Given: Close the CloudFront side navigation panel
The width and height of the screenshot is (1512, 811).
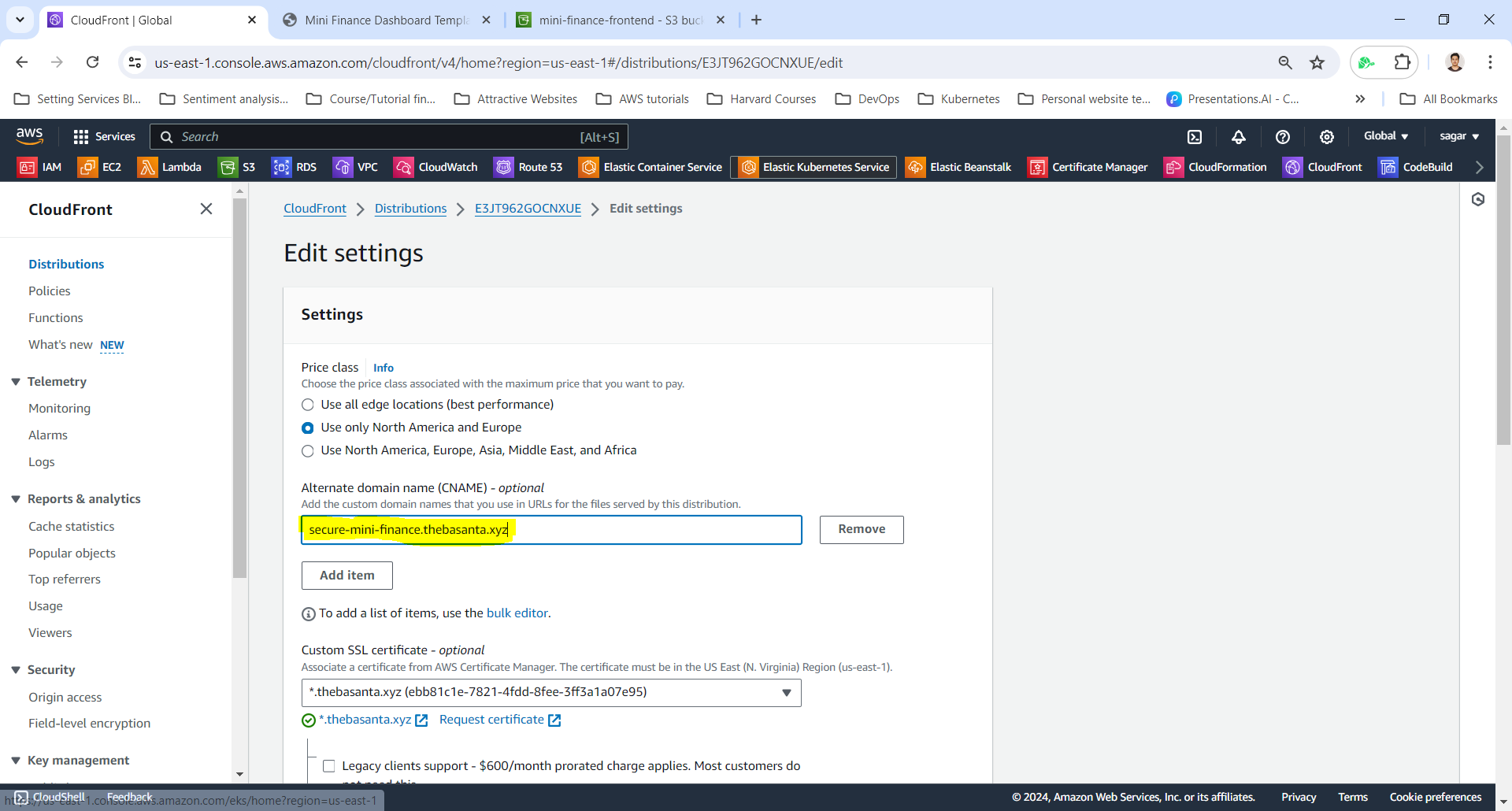Looking at the screenshot, I should click(206, 209).
